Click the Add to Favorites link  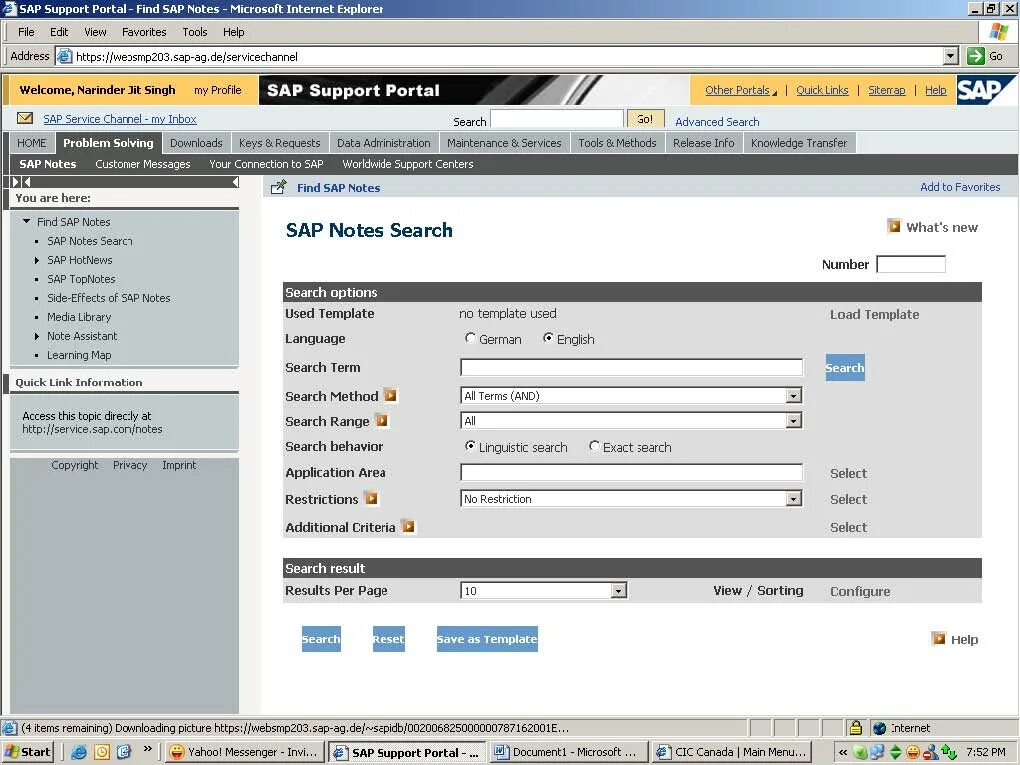point(960,187)
